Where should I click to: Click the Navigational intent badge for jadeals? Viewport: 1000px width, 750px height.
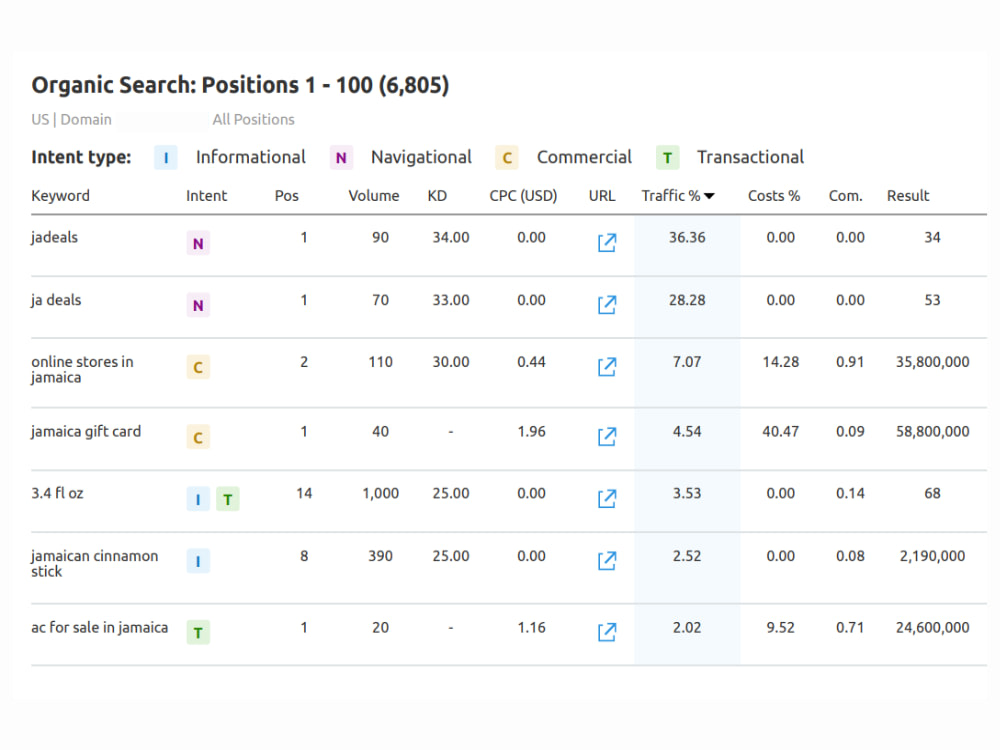pos(198,243)
